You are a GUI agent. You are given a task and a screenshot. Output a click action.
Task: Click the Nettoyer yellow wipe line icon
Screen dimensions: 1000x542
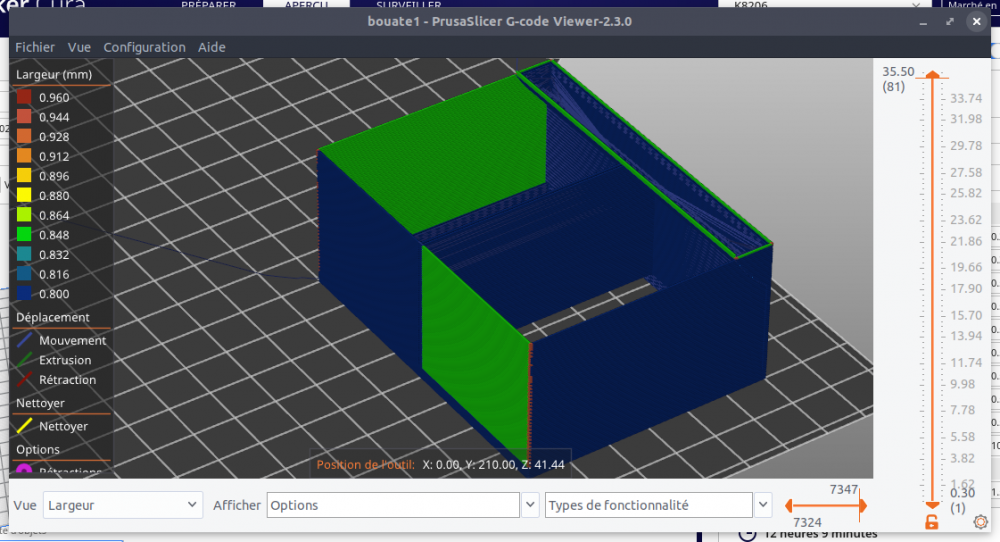coord(24,426)
